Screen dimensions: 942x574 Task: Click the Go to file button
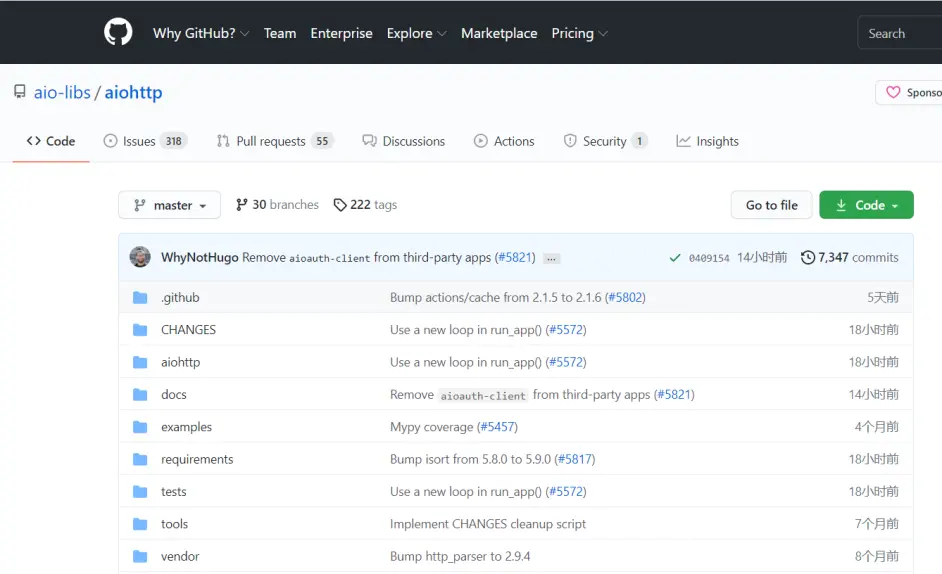(x=771, y=205)
